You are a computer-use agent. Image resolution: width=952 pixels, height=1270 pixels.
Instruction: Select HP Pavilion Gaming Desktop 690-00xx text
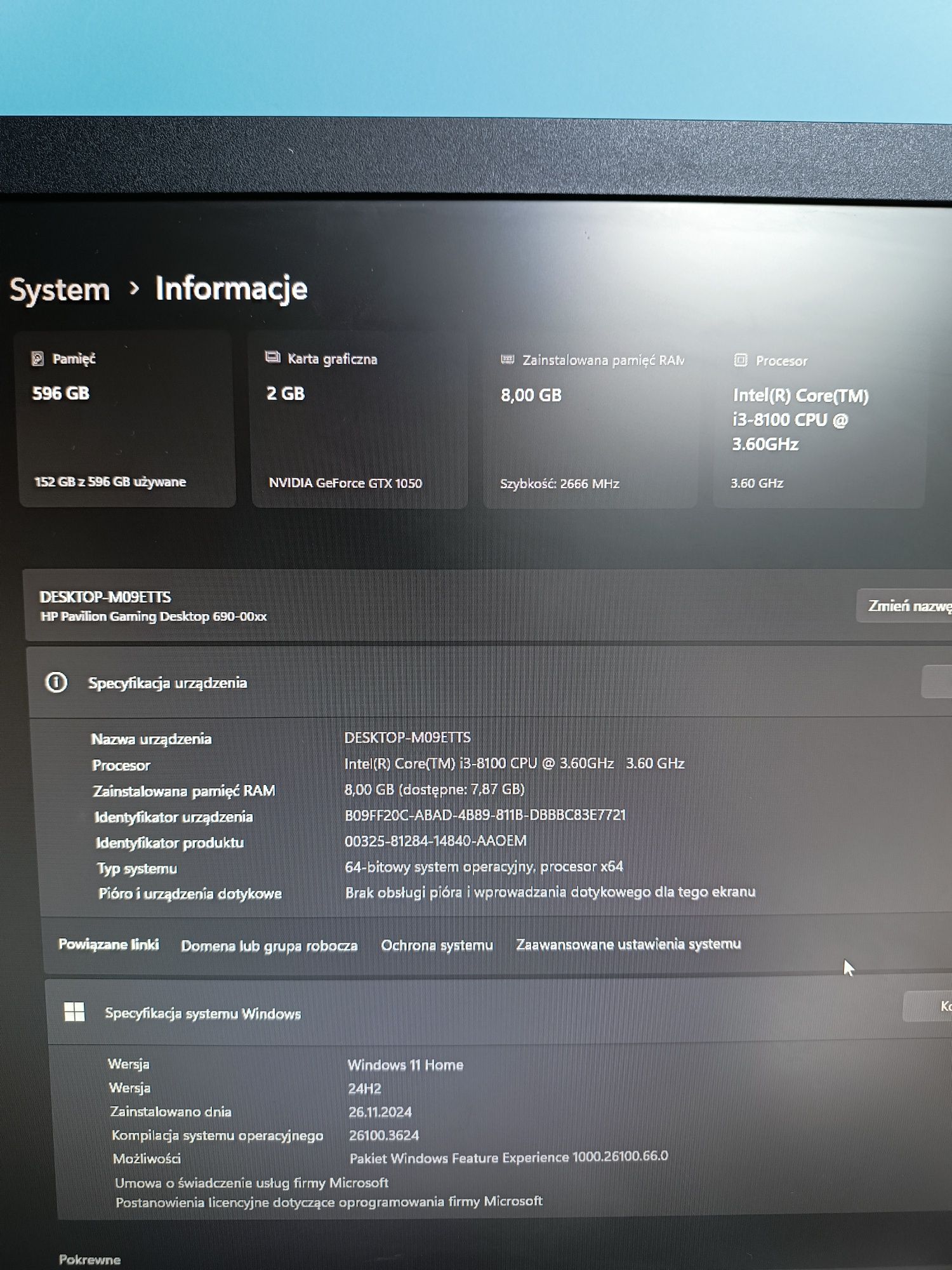click(154, 617)
